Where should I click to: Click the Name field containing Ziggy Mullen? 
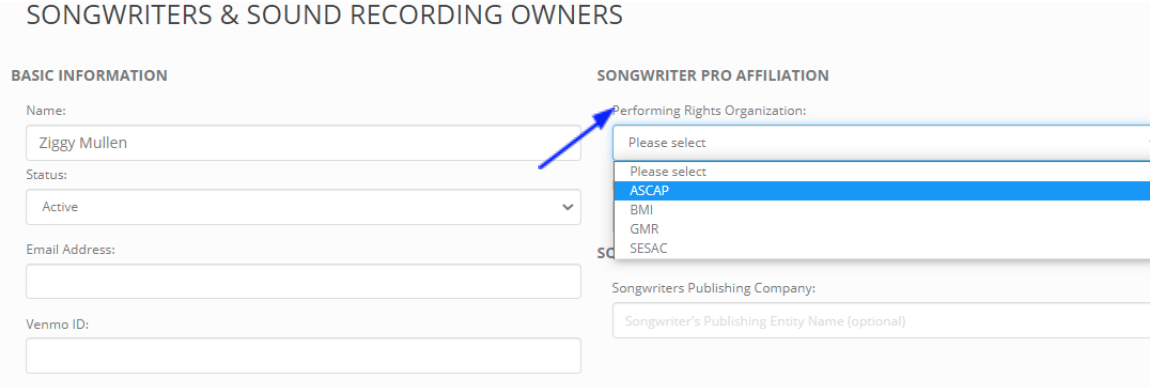click(x=303, y=143)
